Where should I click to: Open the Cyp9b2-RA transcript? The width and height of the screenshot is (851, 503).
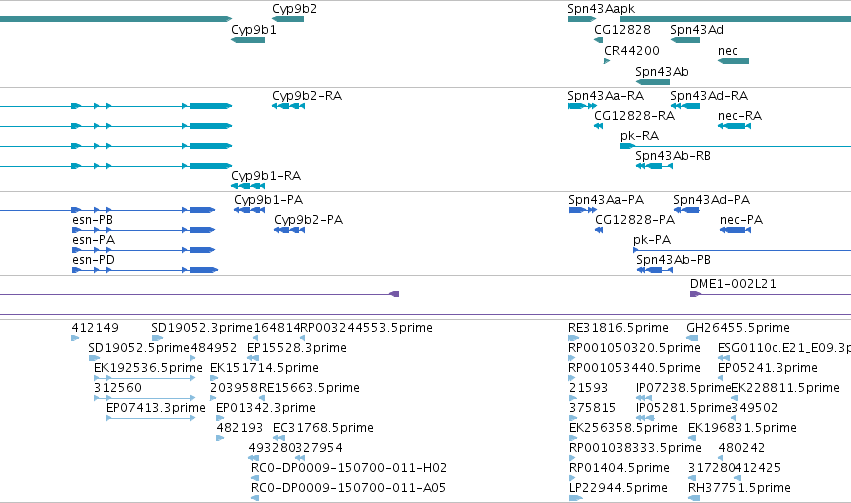point(288,106)
